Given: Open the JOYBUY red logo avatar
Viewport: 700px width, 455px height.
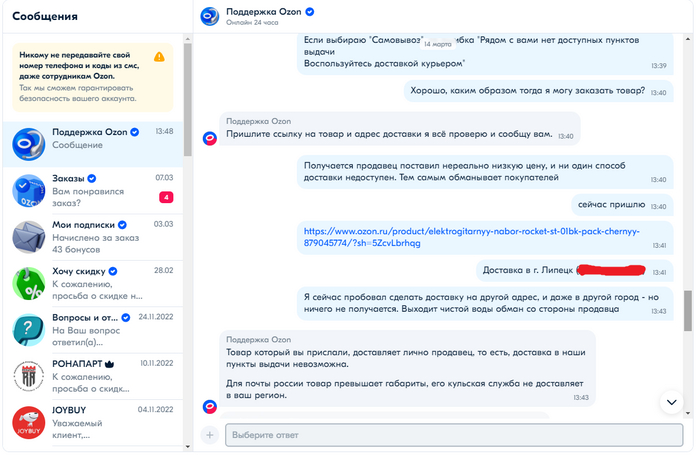Looking at the screenshot, I should click(29, 423).
